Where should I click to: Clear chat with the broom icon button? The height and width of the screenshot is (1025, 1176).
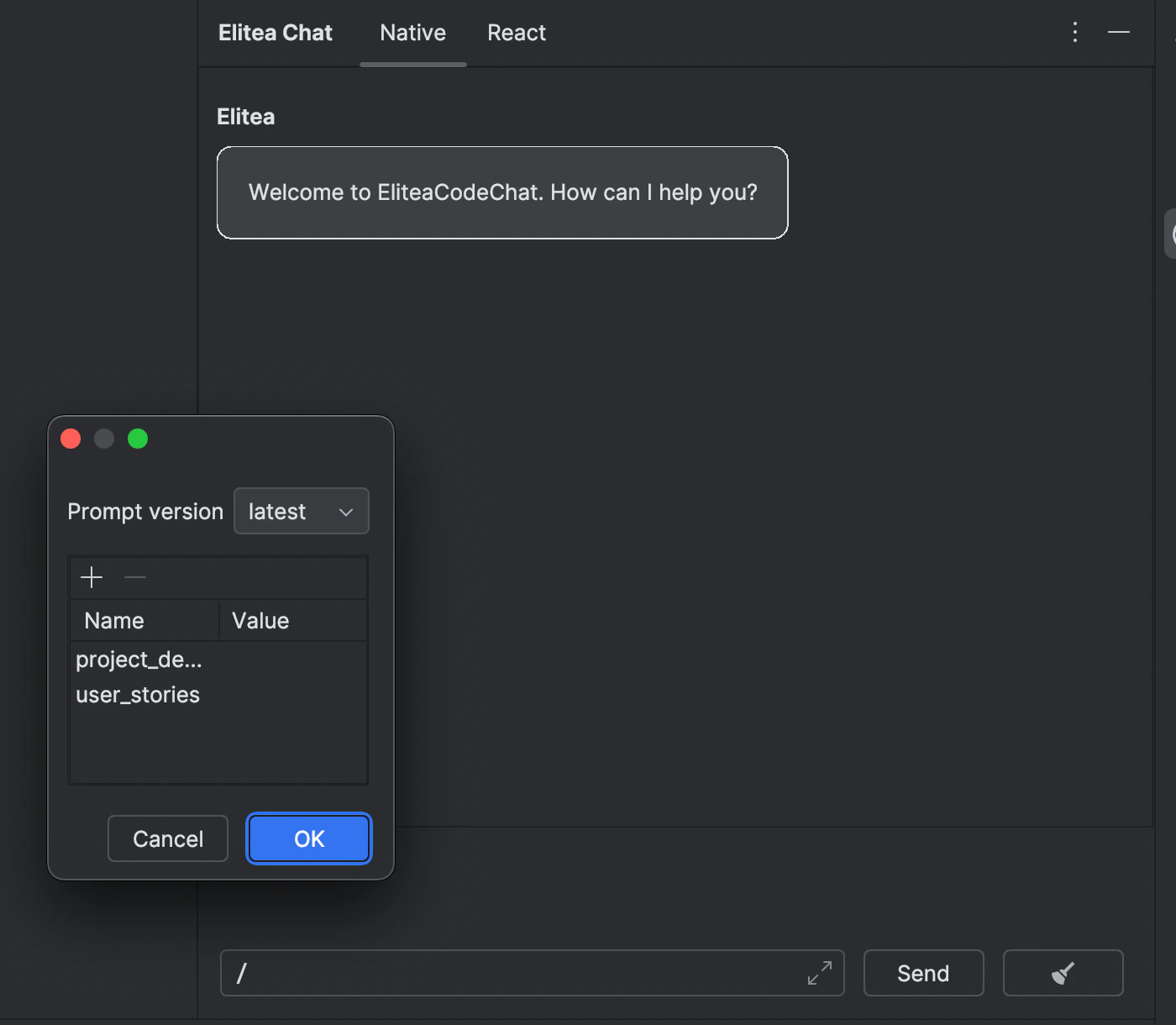tap(1063, 973)
